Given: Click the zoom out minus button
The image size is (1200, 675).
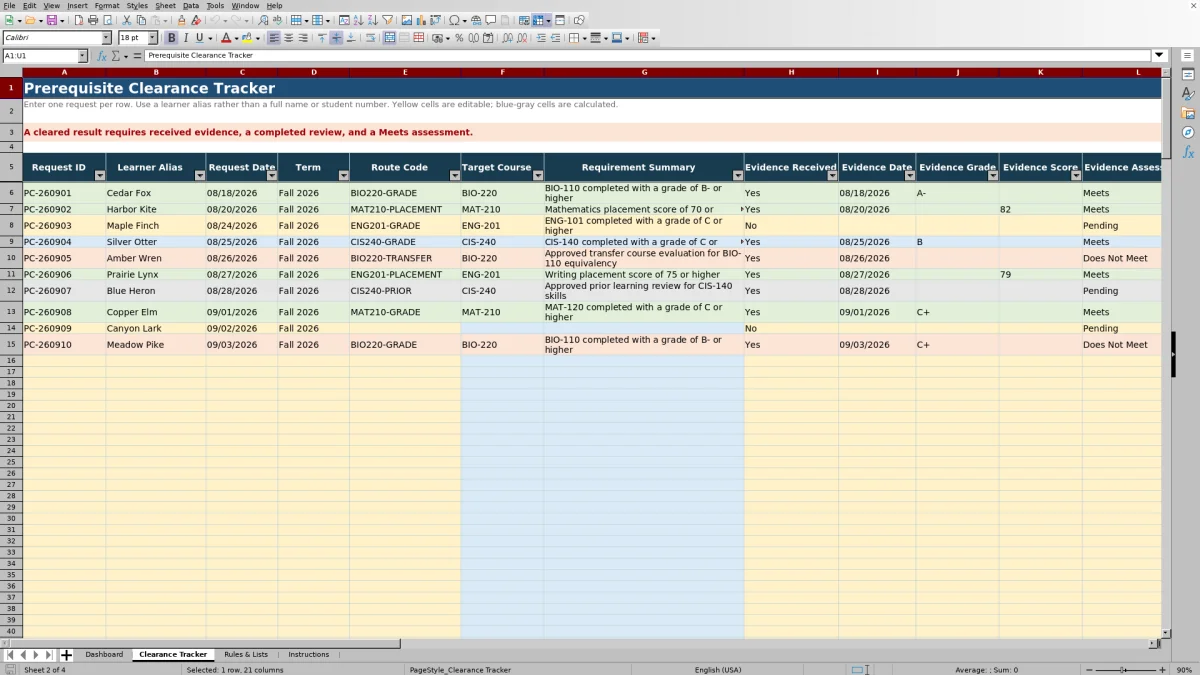Looking at the screenshot, I should coord(1088,670).
